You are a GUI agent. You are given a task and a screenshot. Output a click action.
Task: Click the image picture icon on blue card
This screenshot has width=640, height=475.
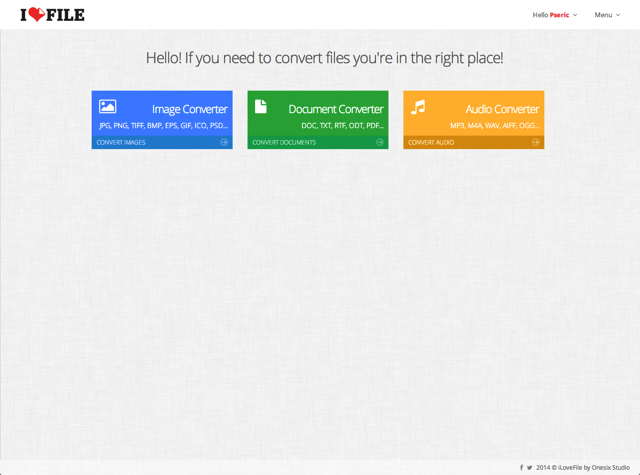pos(107,107)
